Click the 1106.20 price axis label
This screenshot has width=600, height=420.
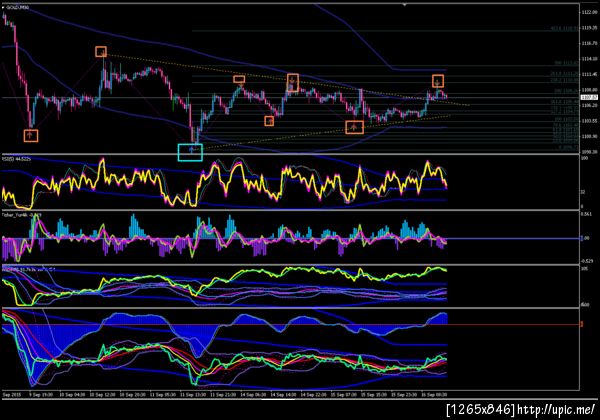[x=589, y=105]
